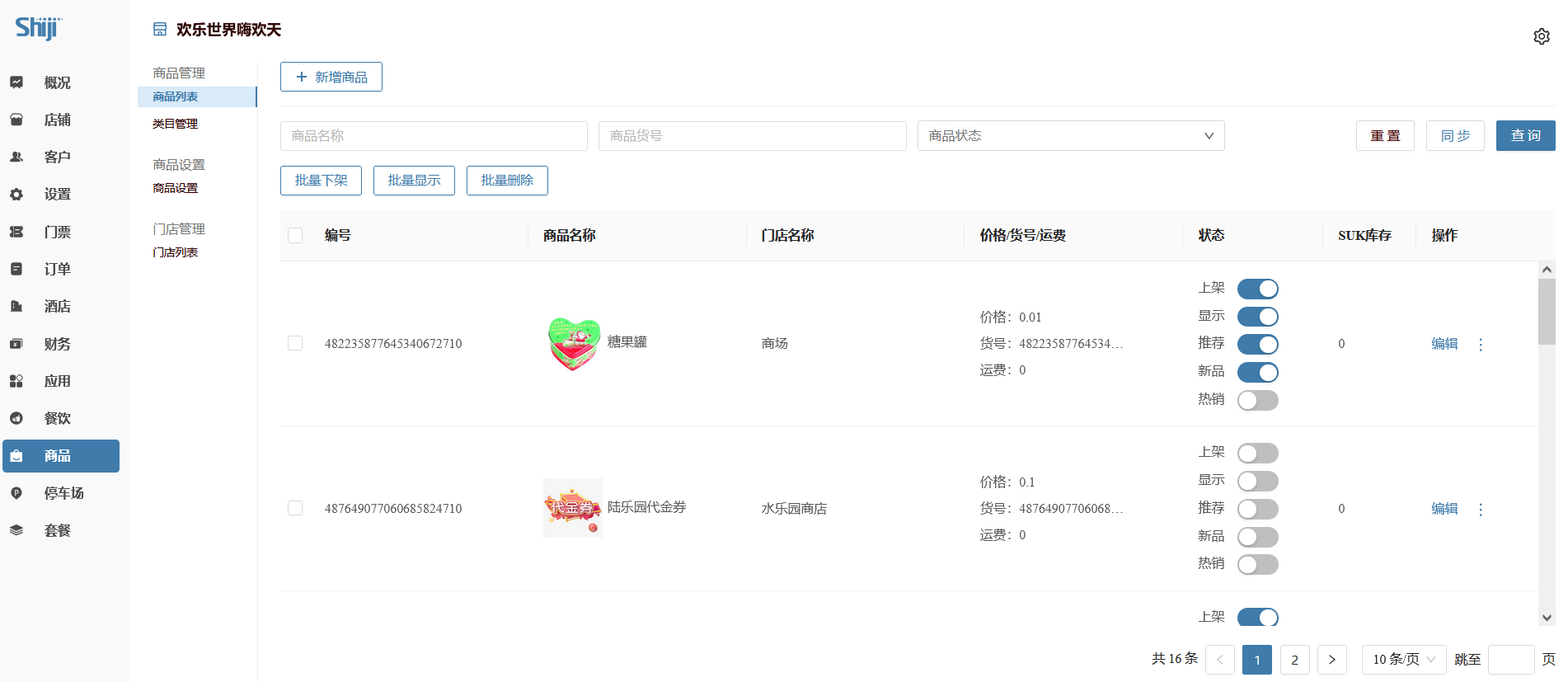1568x682 pixels.
Task: Open 商品 in the main sidebar
Action: [x=61, y=456]
